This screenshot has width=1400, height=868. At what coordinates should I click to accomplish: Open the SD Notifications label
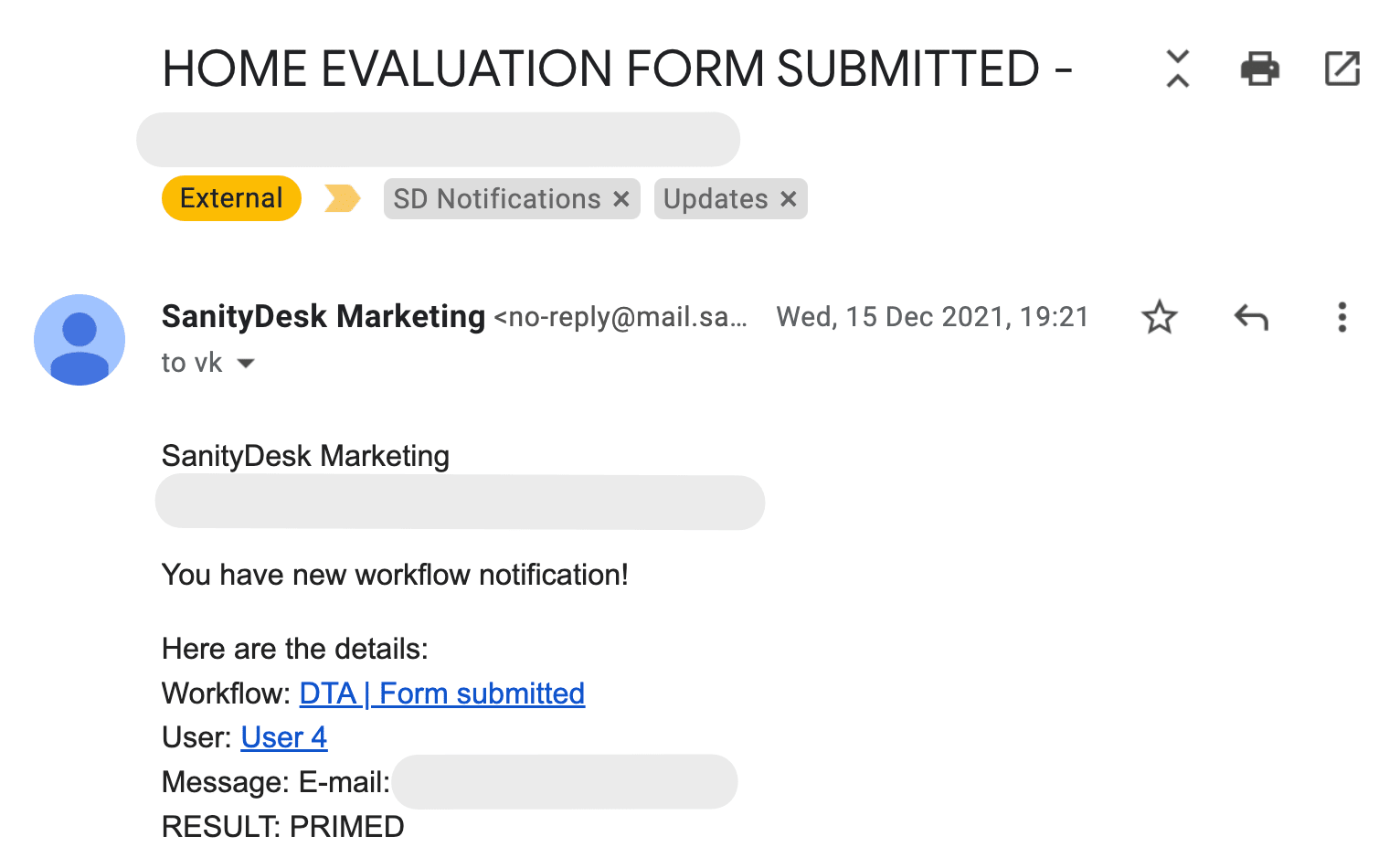496,198
